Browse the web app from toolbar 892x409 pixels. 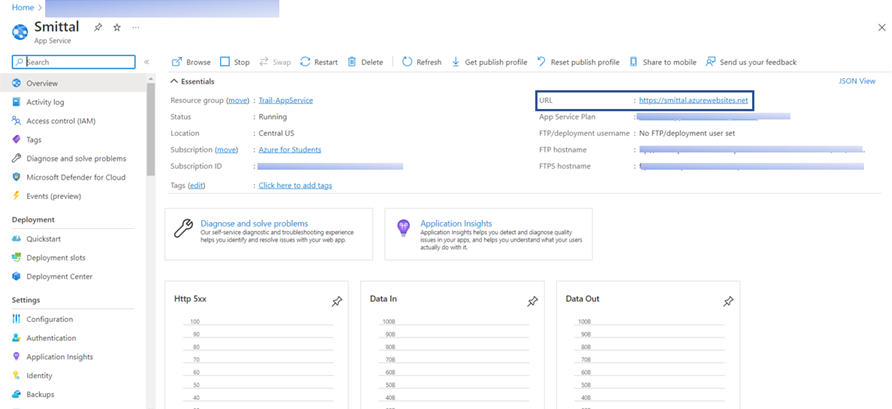191,62
